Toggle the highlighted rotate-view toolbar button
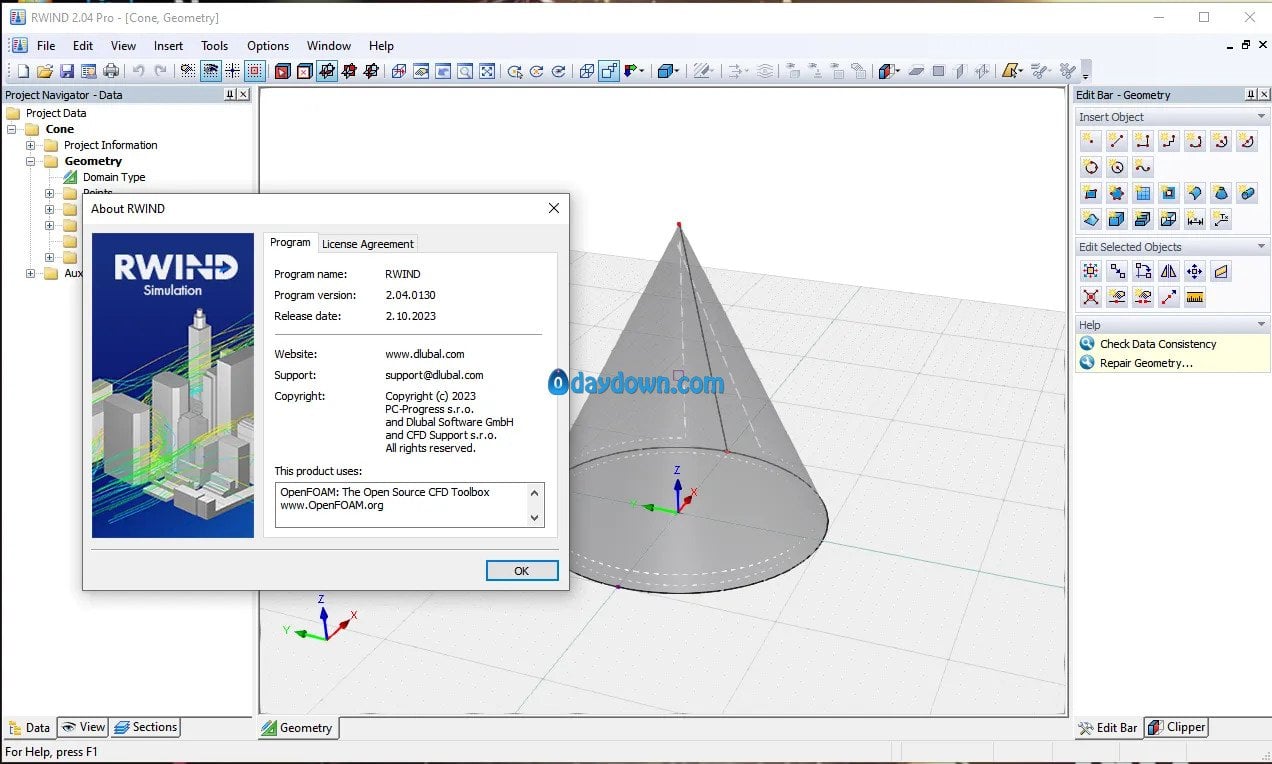 [x=327, y=71]
